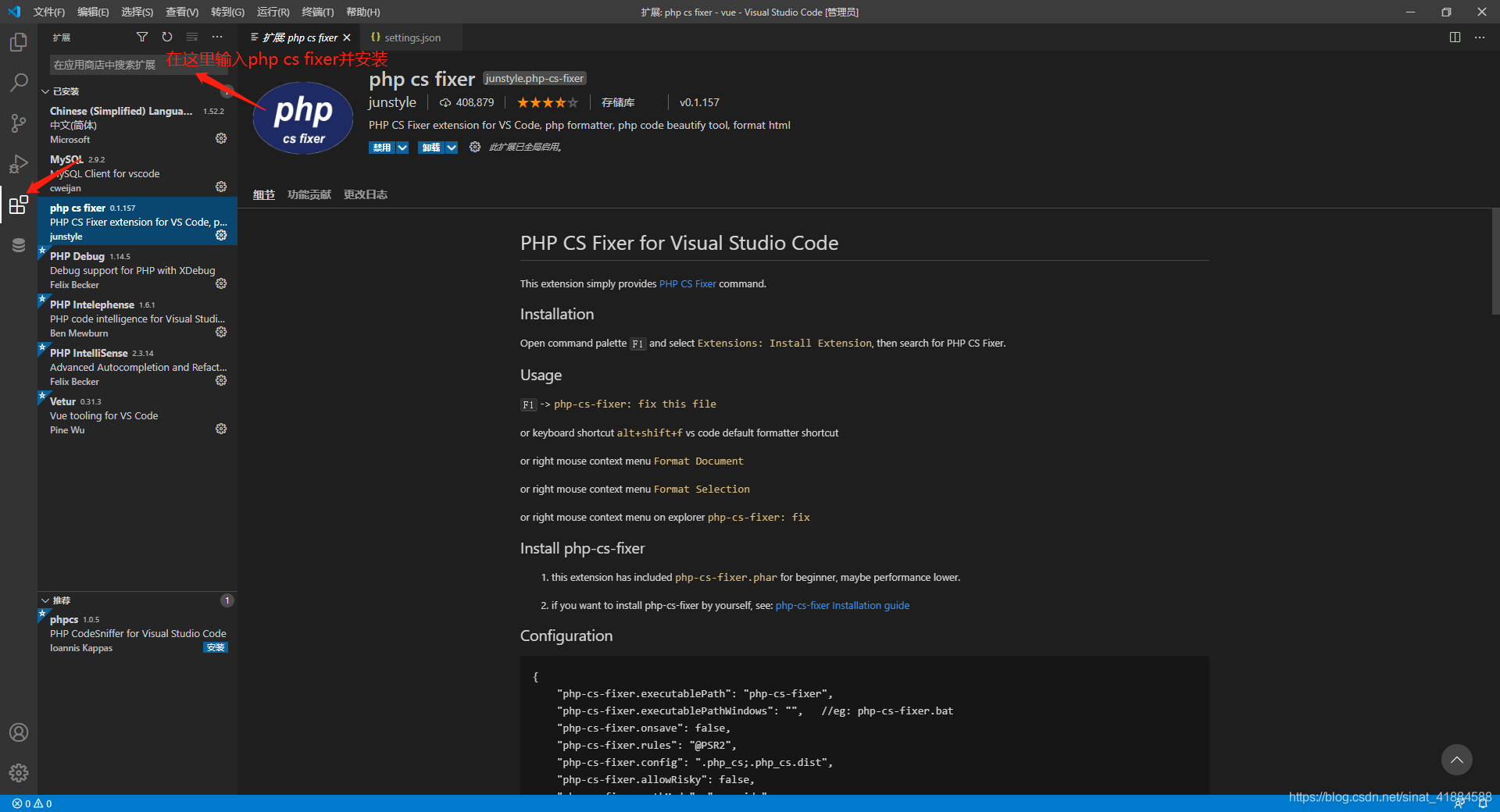Open the PHP CS Fixer hyperlink
Screen dimensions: 1500x812
click(x=687, y=283)
